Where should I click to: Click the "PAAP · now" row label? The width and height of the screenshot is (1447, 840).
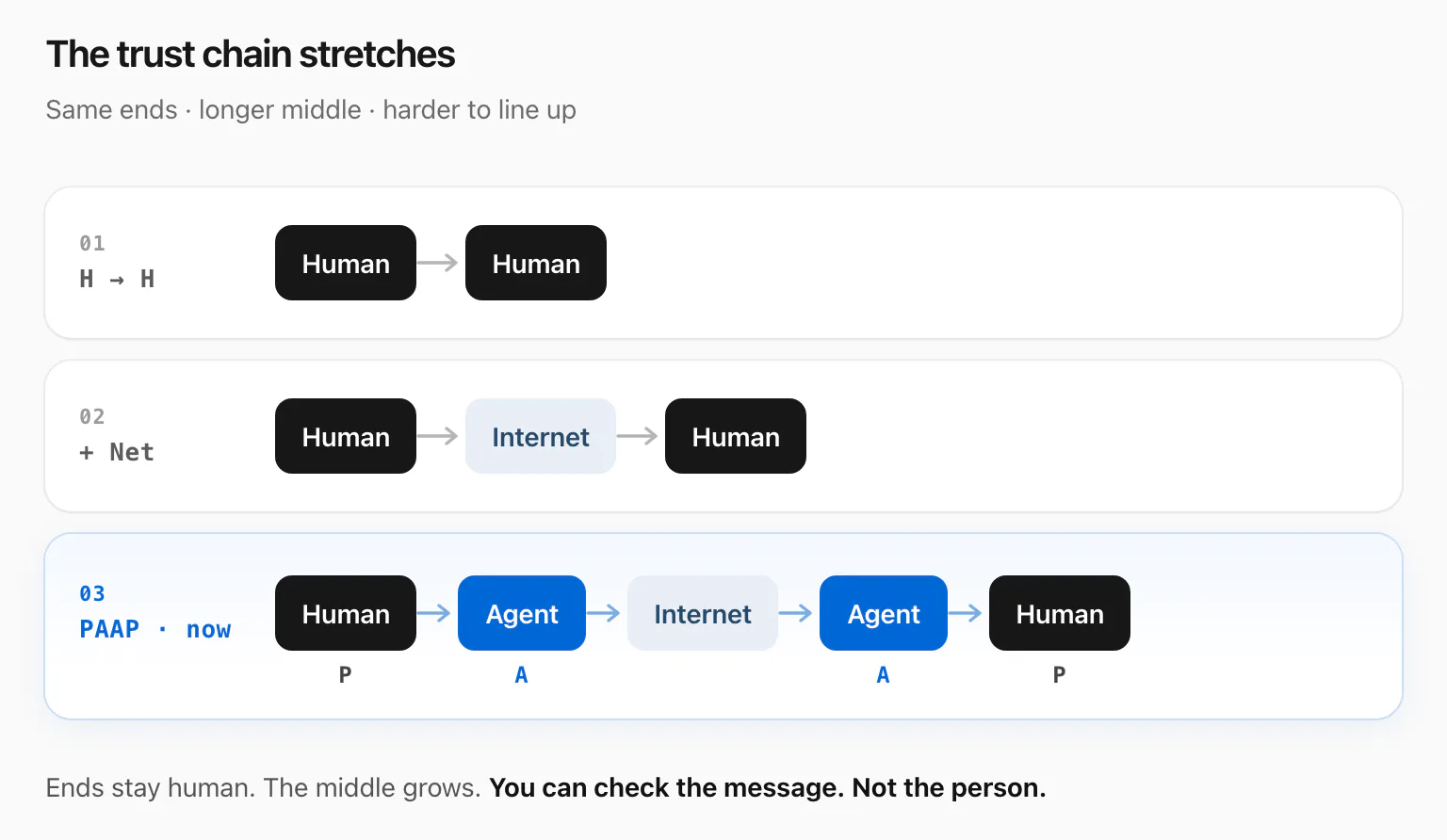click(x=155, y=629)
